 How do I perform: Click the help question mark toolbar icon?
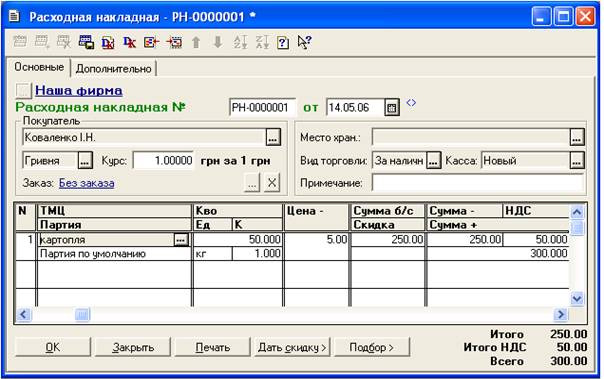click(283, 42)
